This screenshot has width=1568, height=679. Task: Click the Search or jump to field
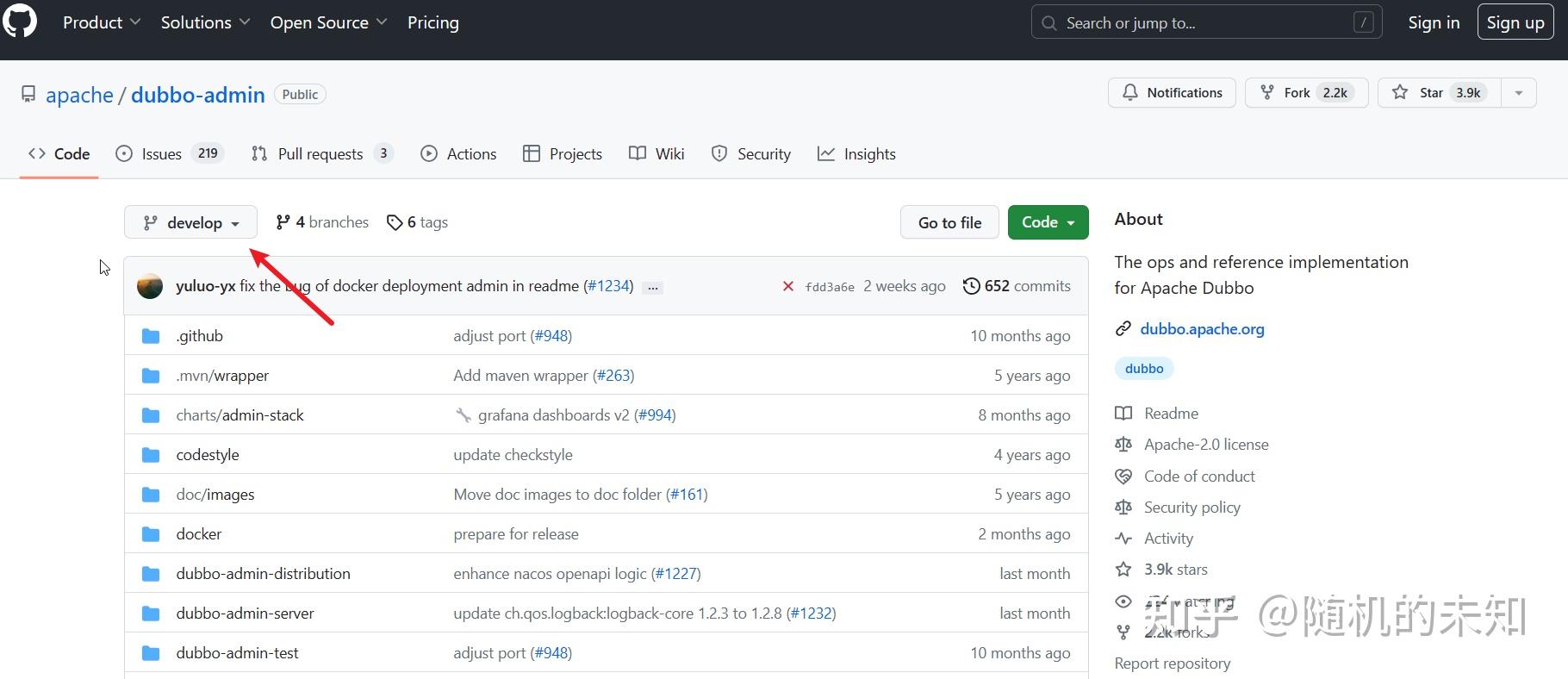point(1206,23)
